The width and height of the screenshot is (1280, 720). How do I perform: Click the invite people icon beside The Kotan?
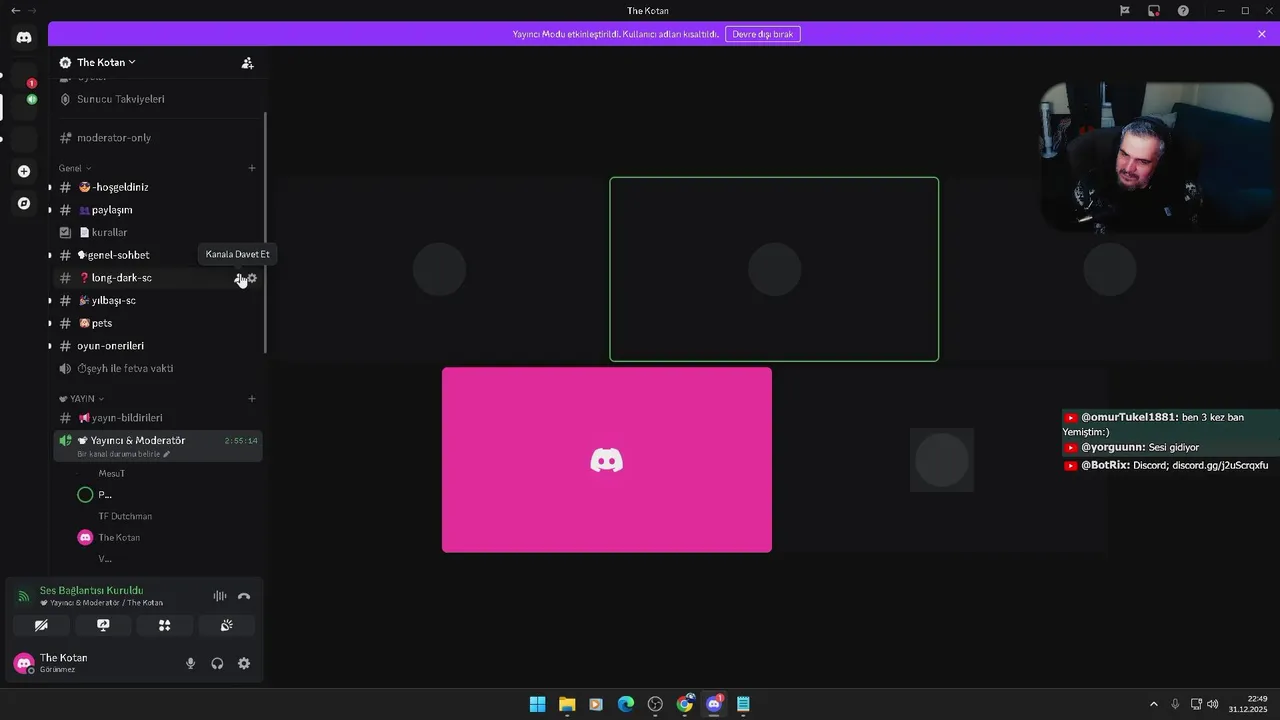[x=247, y=62]
